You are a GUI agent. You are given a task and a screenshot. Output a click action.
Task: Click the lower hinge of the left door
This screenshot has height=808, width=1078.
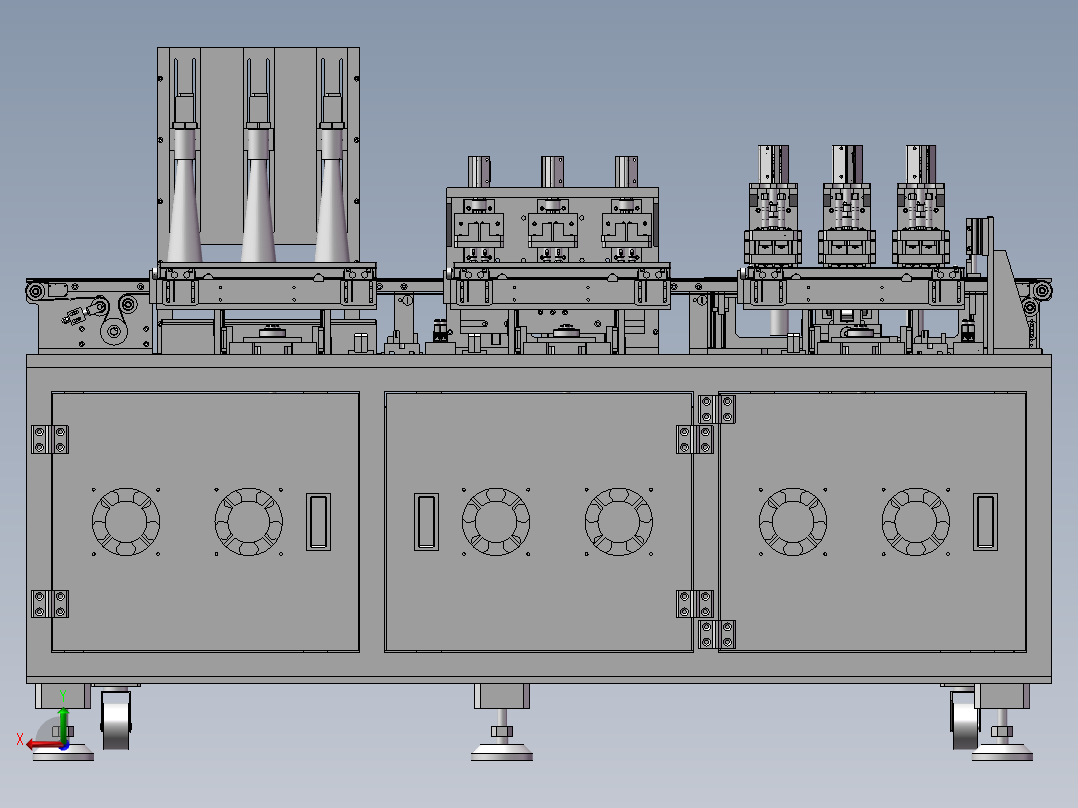pyautogui.click(x=50, y=604)
